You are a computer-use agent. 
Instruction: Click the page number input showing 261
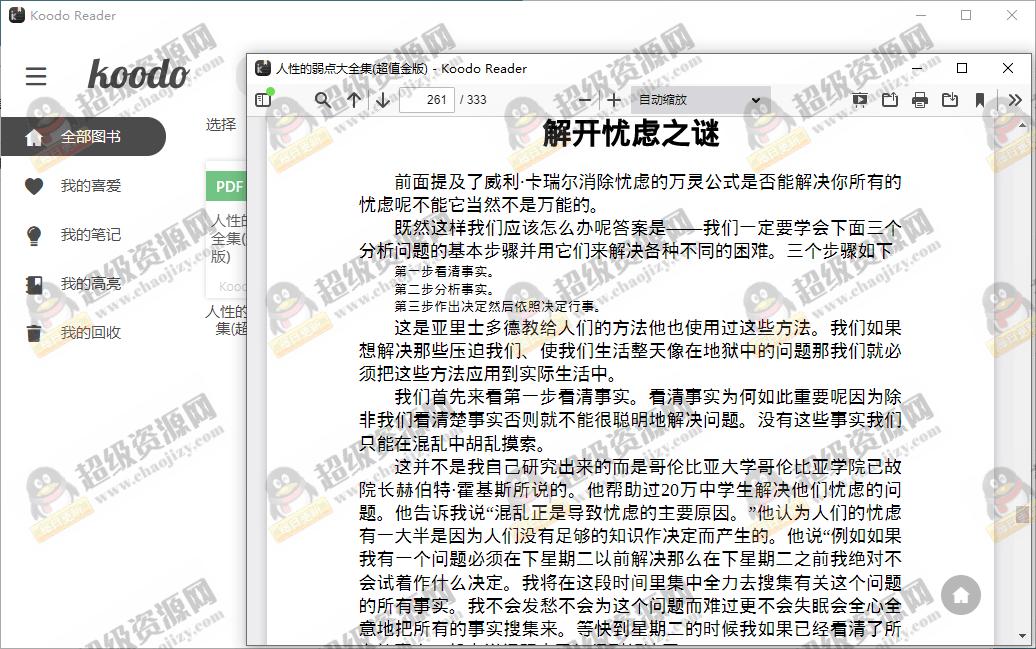point(427,100)
